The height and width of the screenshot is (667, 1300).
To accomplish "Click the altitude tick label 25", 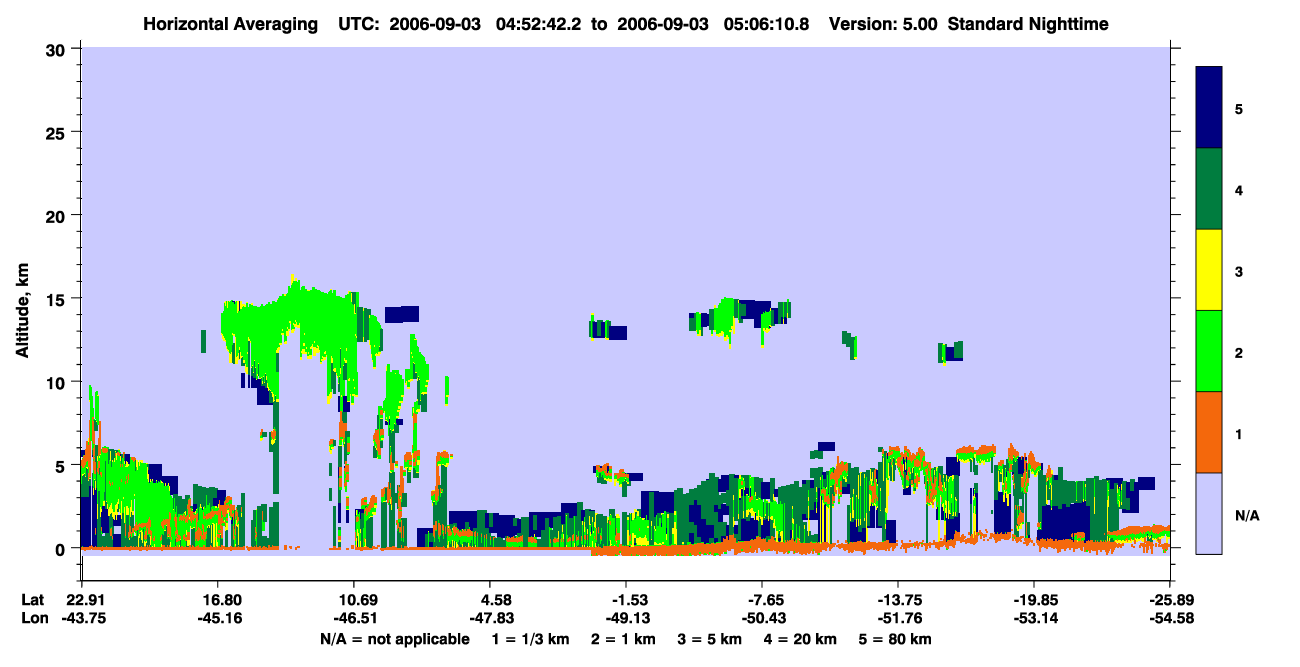I will click(57, 132).
